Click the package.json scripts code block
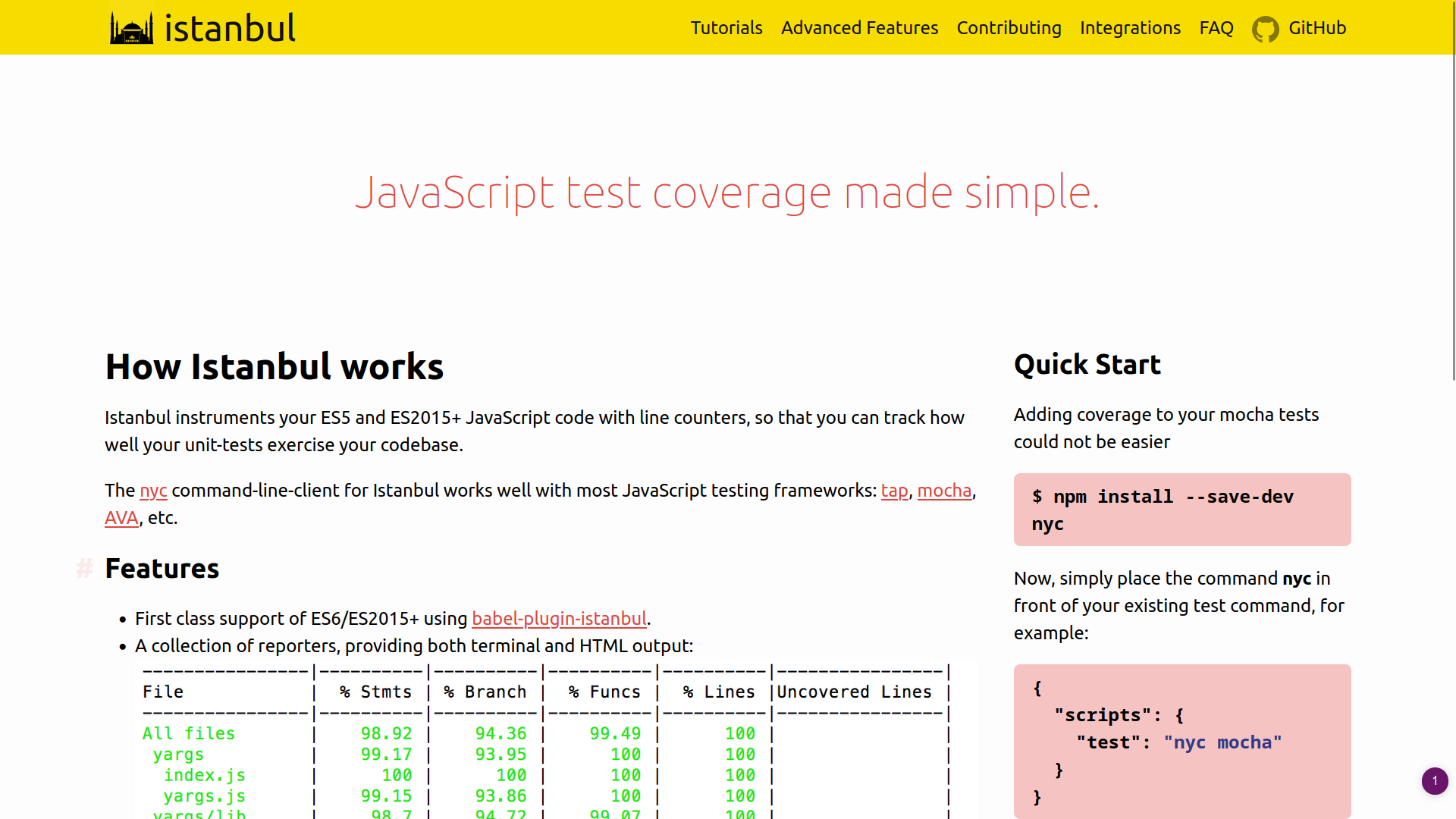 coord(1181,741)
